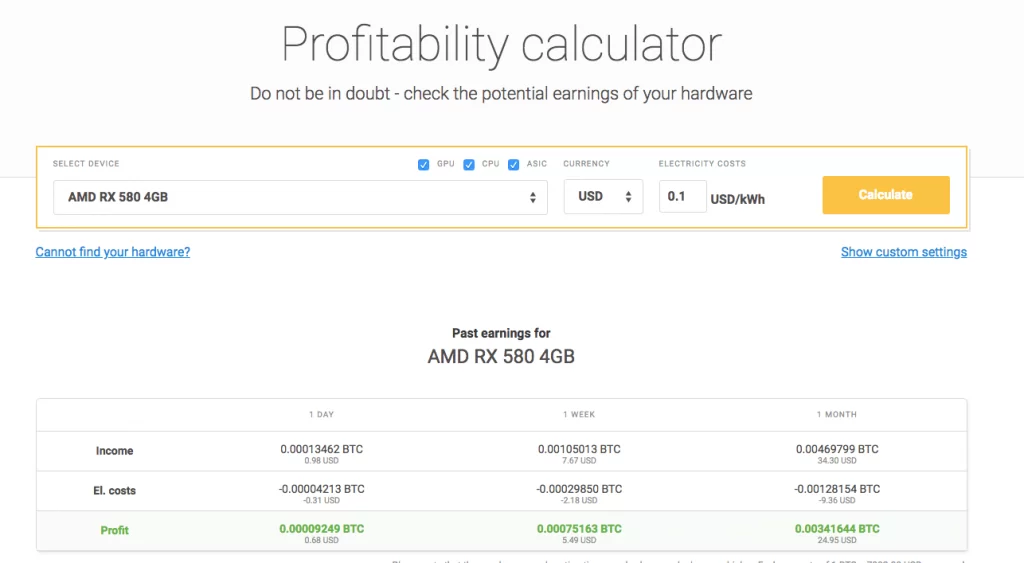Focus the electricity costs input field
This screenshot has width=1024, height=563.
click(x=682, y=197)
